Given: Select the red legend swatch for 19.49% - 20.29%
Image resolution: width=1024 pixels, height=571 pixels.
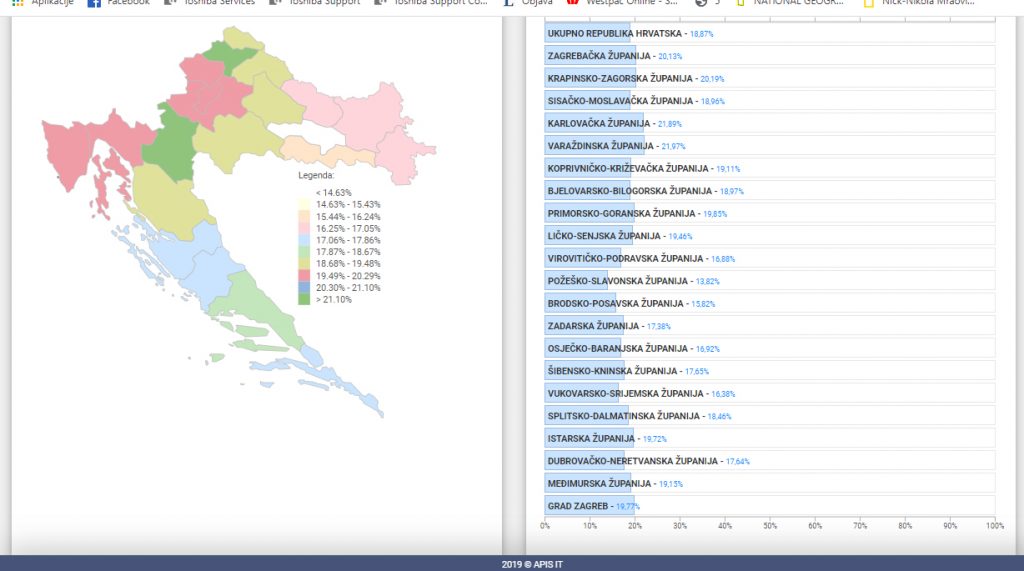Looking at the screenshot, I should (x=306, y=275).
